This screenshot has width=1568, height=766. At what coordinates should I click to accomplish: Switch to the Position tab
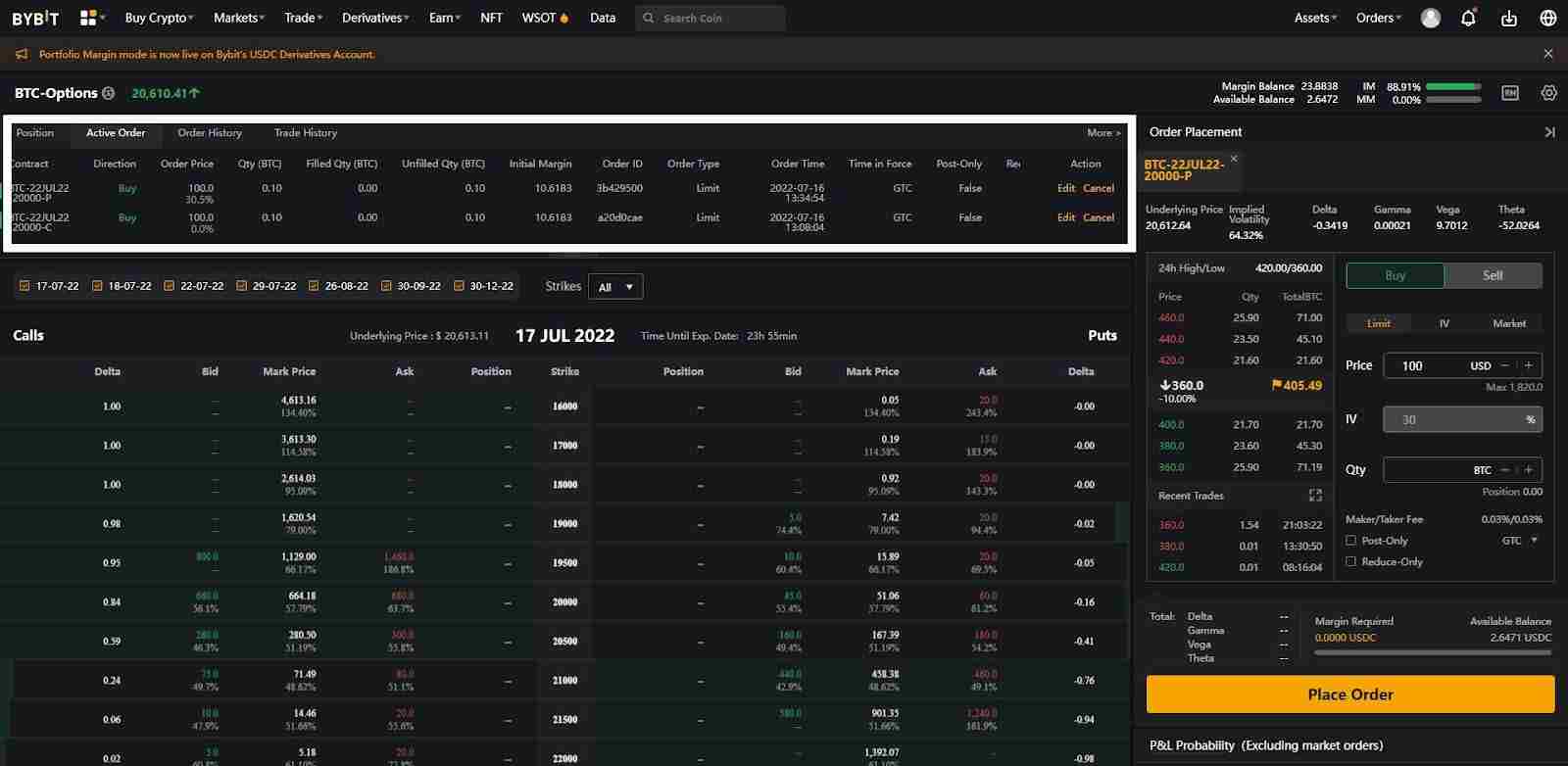click(x=35, y=133)
